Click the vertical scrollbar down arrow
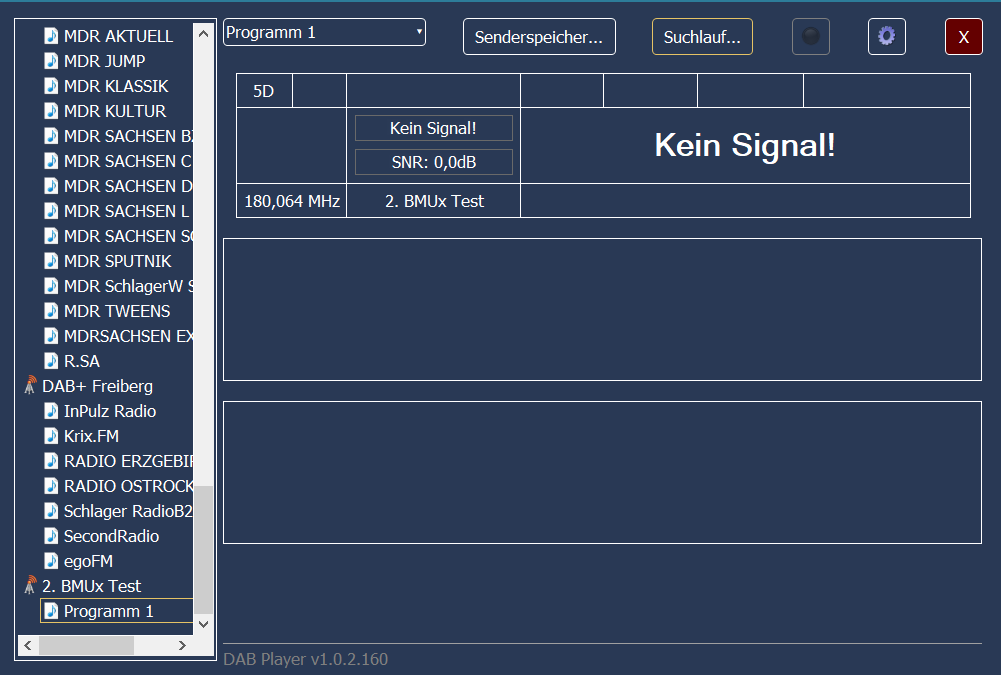The image size is (1001, 675). click(x=204, y=624)
